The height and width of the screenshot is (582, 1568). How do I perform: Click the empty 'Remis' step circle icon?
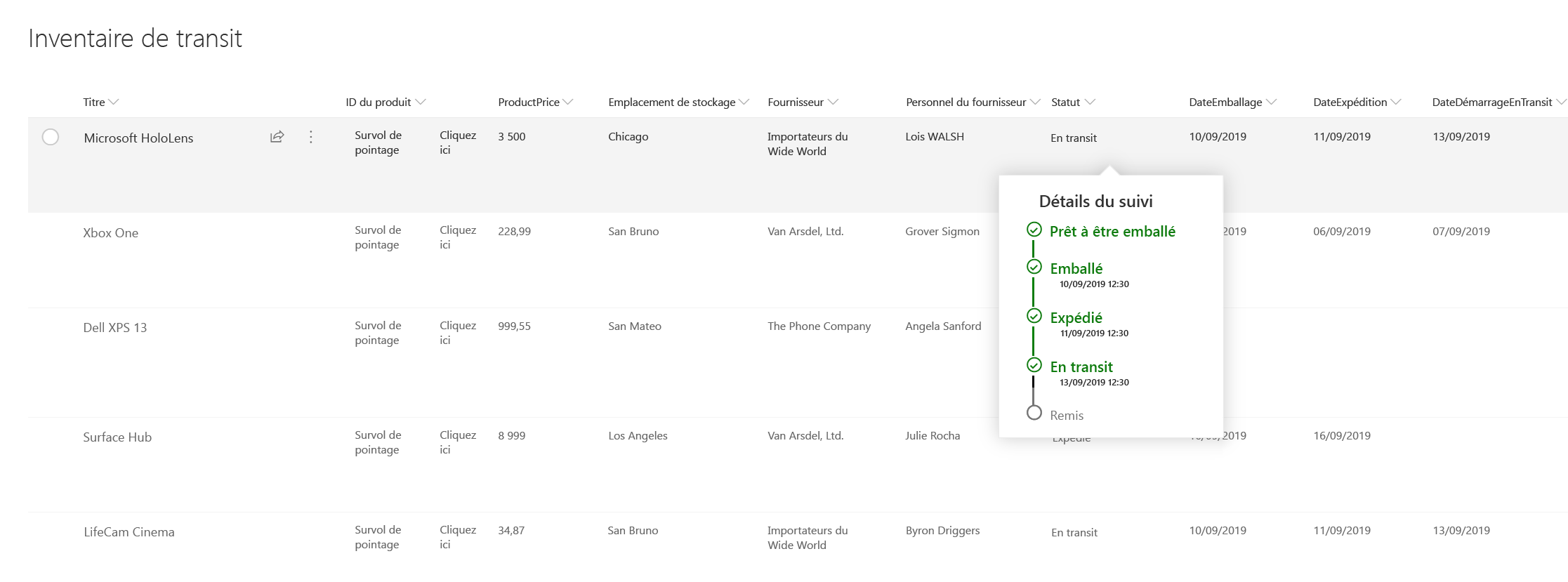click(x=1034, y=413)
